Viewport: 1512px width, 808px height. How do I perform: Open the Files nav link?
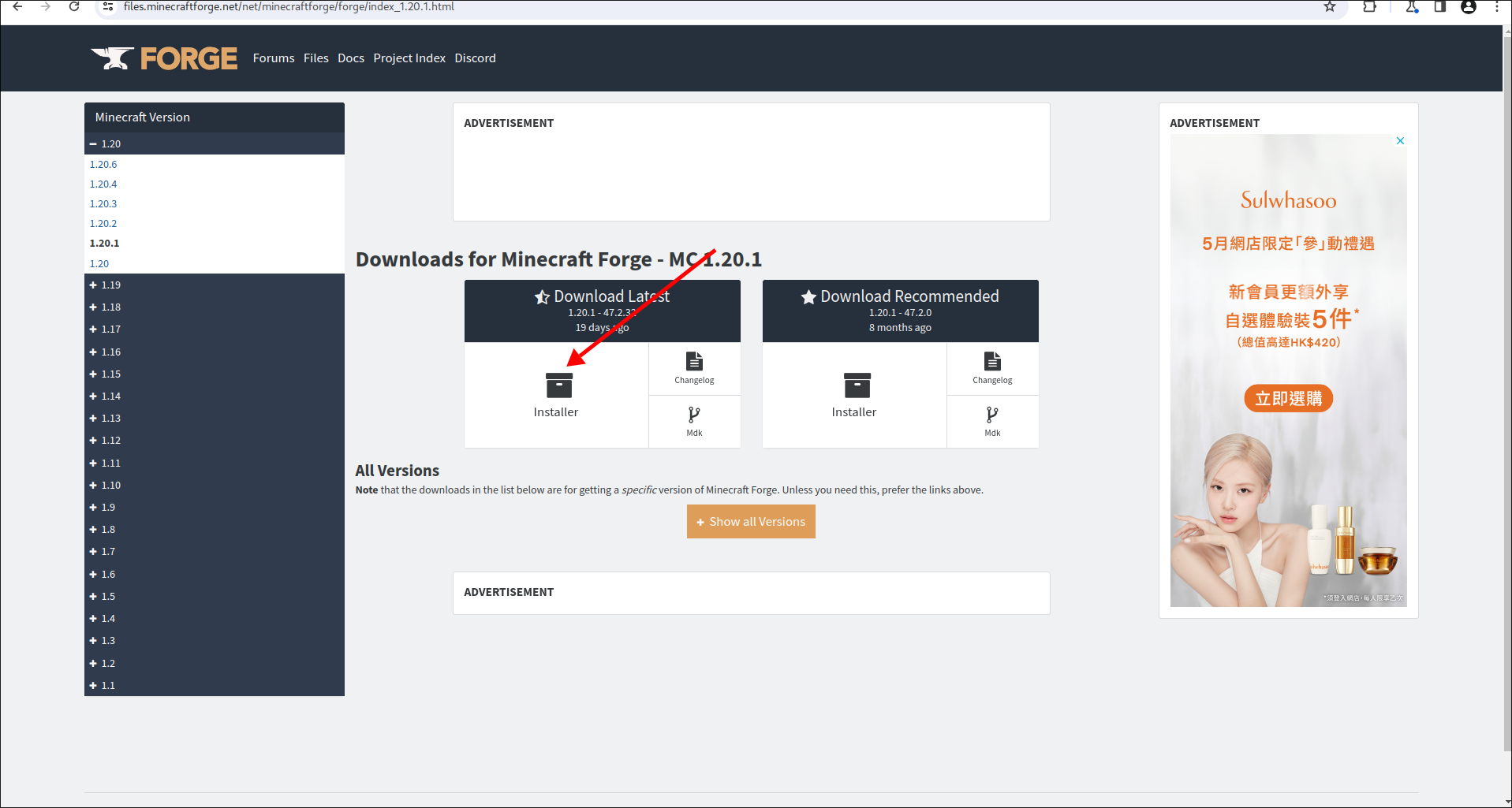tap(316, 58)
